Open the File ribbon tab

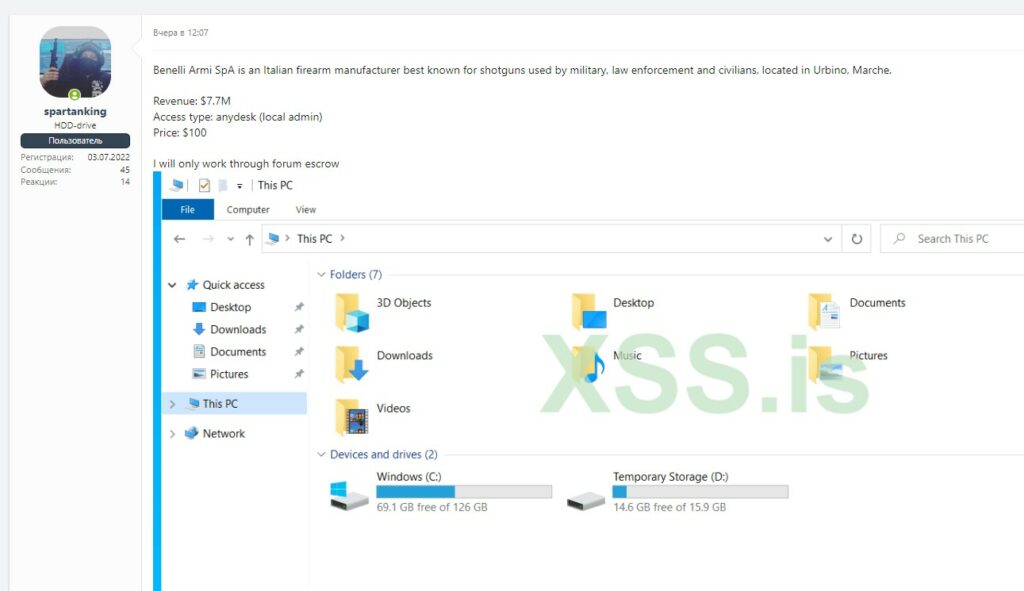(187, 210)
